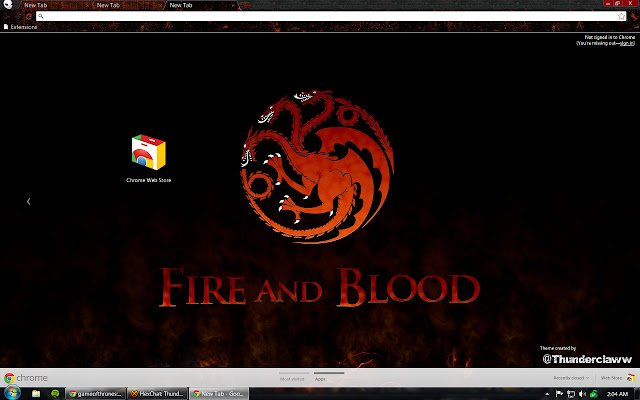Click the back navigation arrow
The width and height of the screenshot is (640, 400).
(7, 16)
